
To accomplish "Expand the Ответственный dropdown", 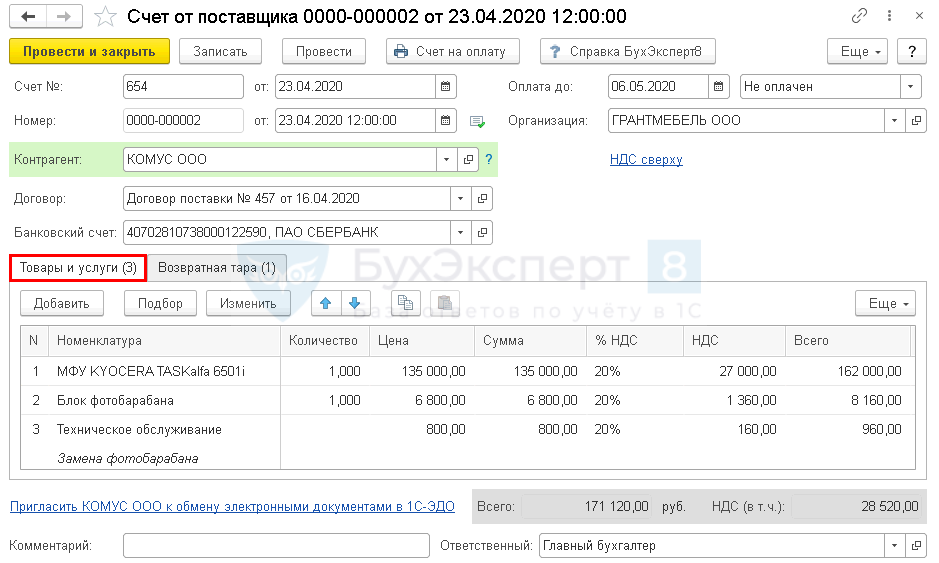I will (894, 546).
